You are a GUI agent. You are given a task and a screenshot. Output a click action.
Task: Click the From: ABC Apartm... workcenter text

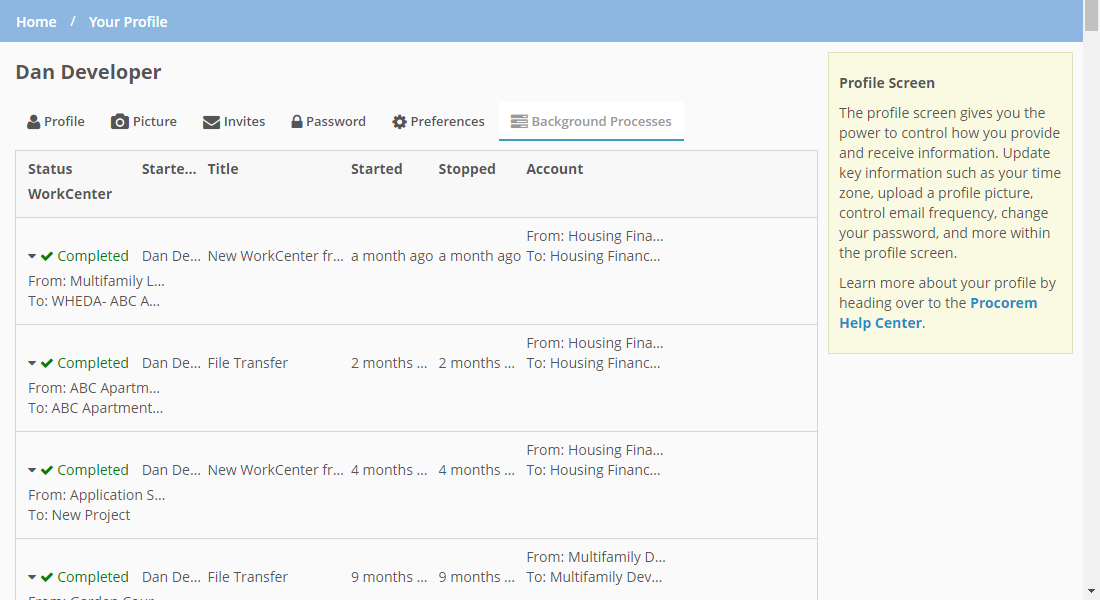(x=94, y=388)
